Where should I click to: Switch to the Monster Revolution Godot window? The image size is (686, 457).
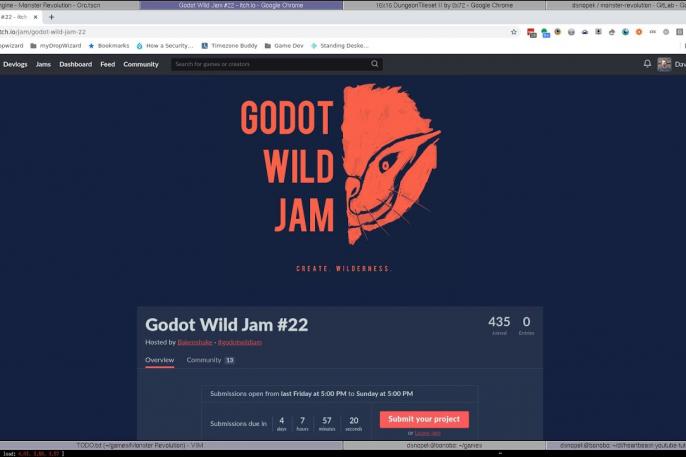tap(68, 5)
